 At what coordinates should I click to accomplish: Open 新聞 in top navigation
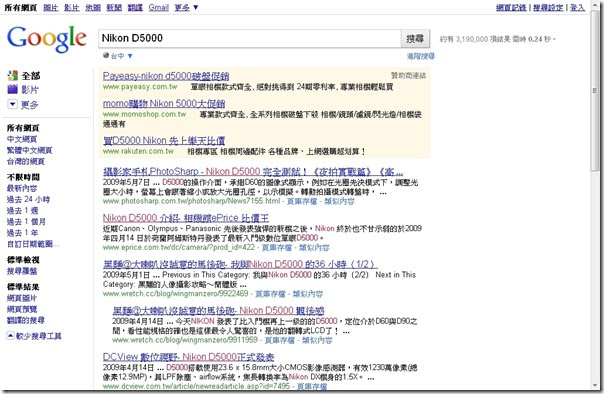click(x=114, y=7)
